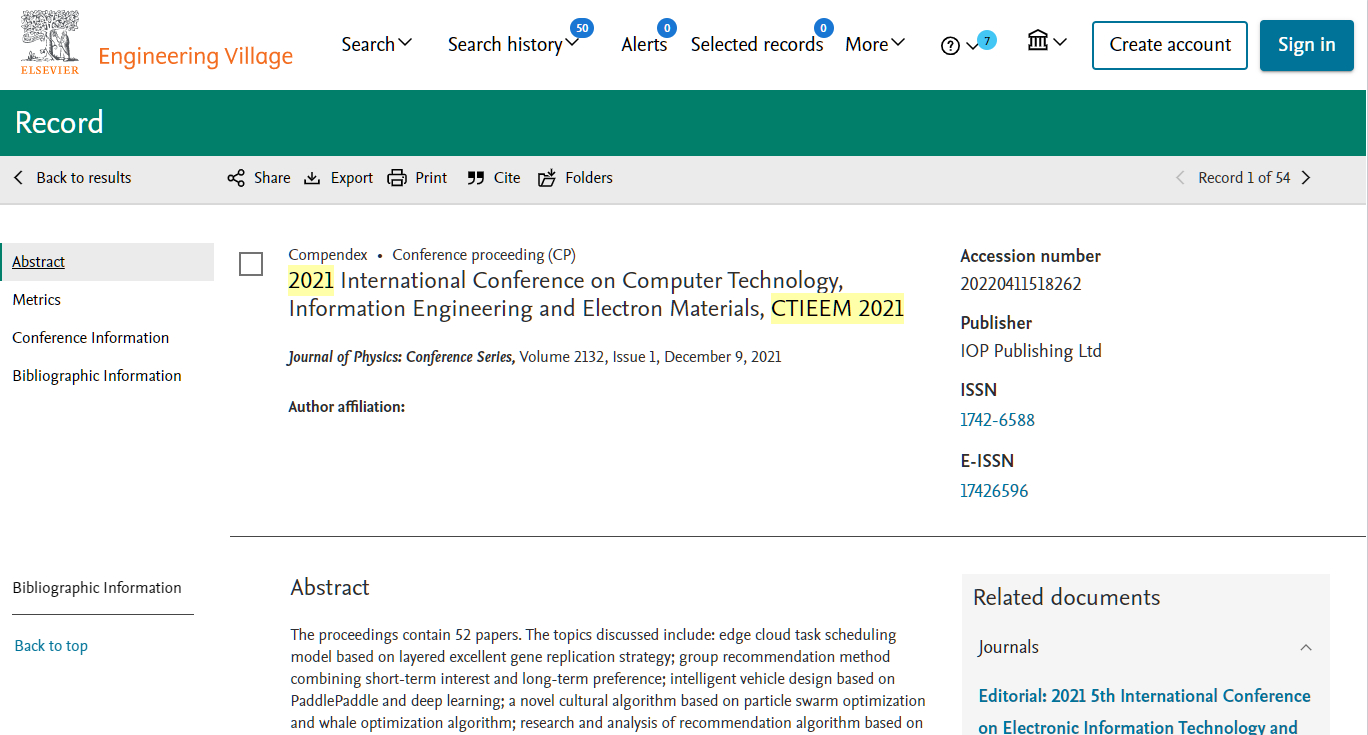Viewport: 1368px width, 735px height.
Task: Click the Cite quotation icon
Action: [x=476, y=178]
